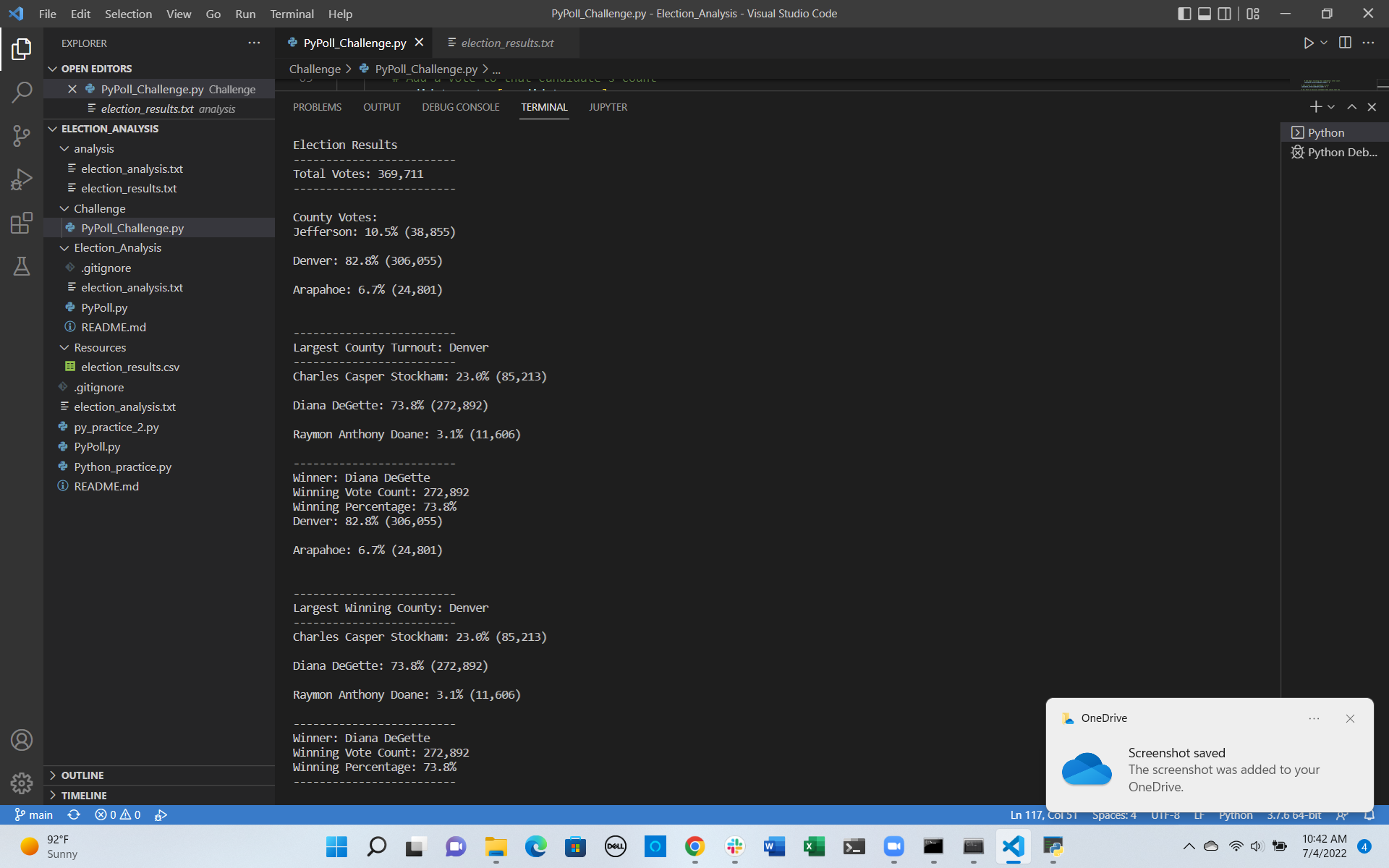Open the Manage settings gear
Screen dimensions: 1389x868
coord(22,783)
